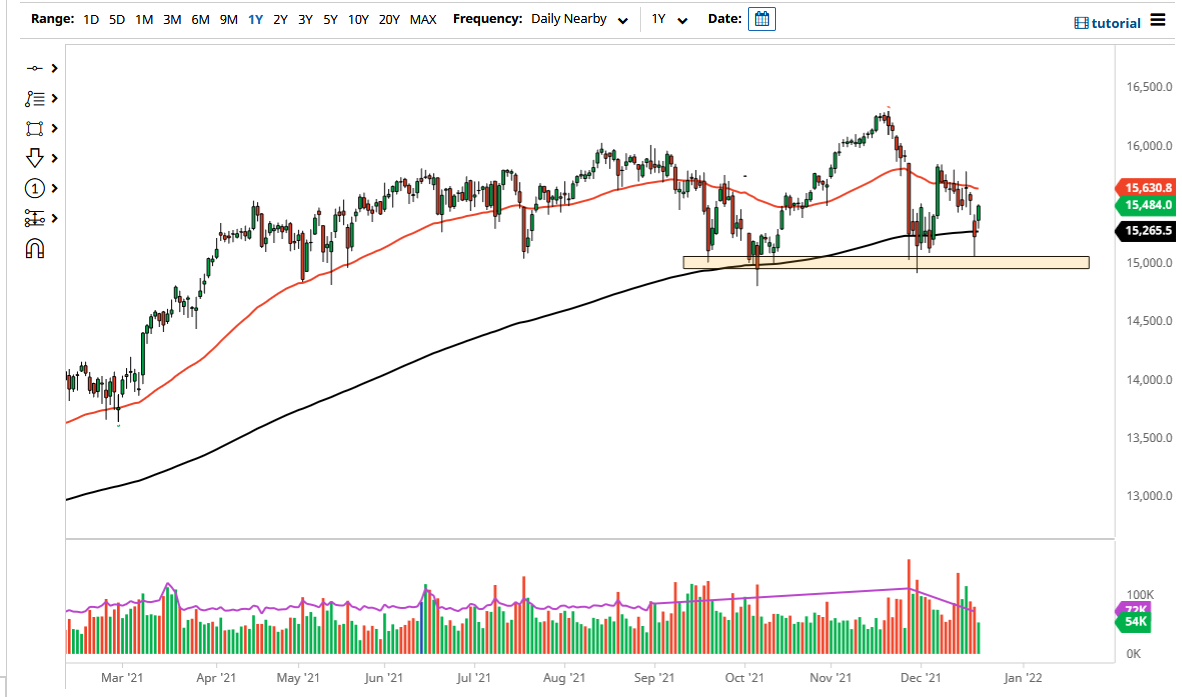
Task: Open the date picker calendar
Action: click(761, 18)
